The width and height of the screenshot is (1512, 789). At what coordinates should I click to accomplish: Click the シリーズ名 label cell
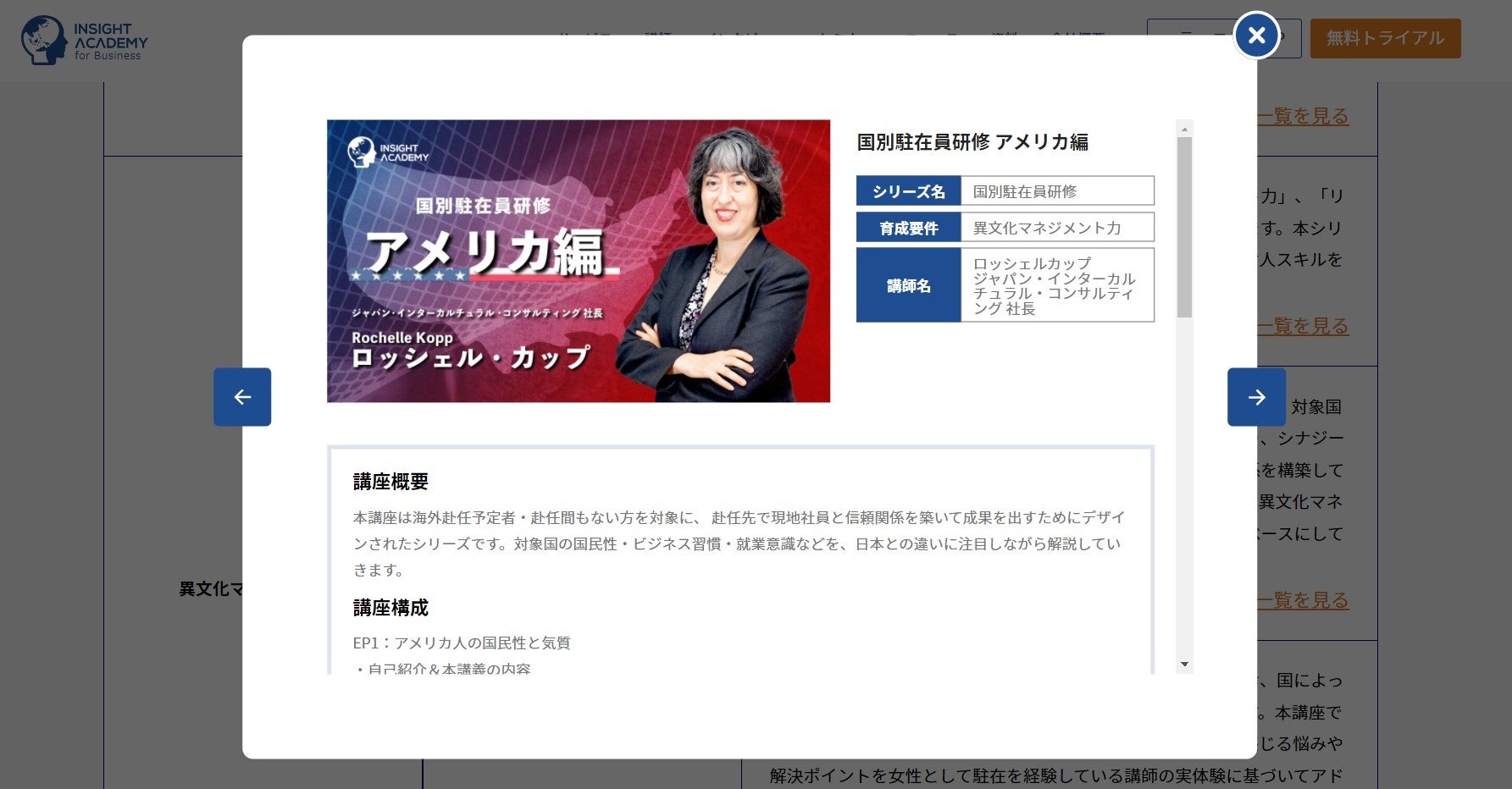tap(909, 191)
